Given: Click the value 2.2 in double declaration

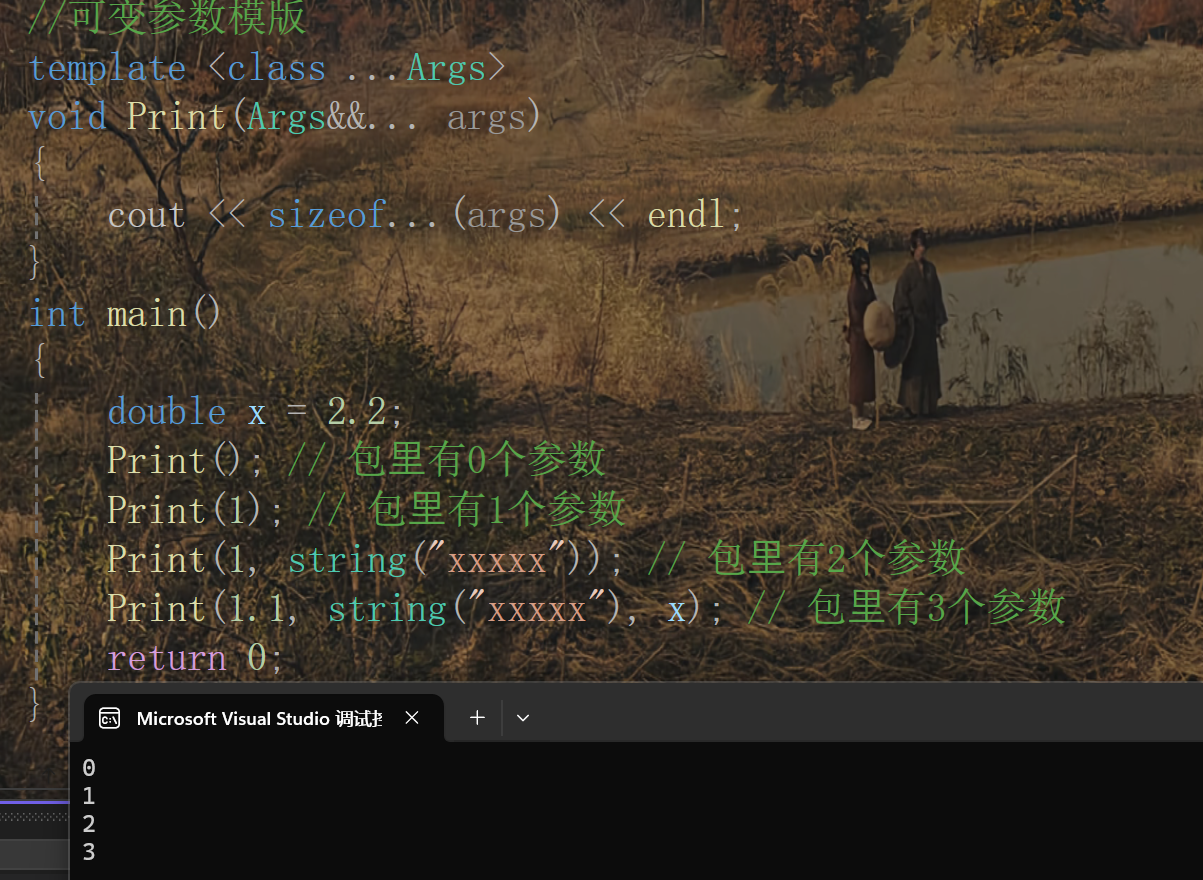Looking at the screenshot, I should pyautogui.click(x=357, y=411).
